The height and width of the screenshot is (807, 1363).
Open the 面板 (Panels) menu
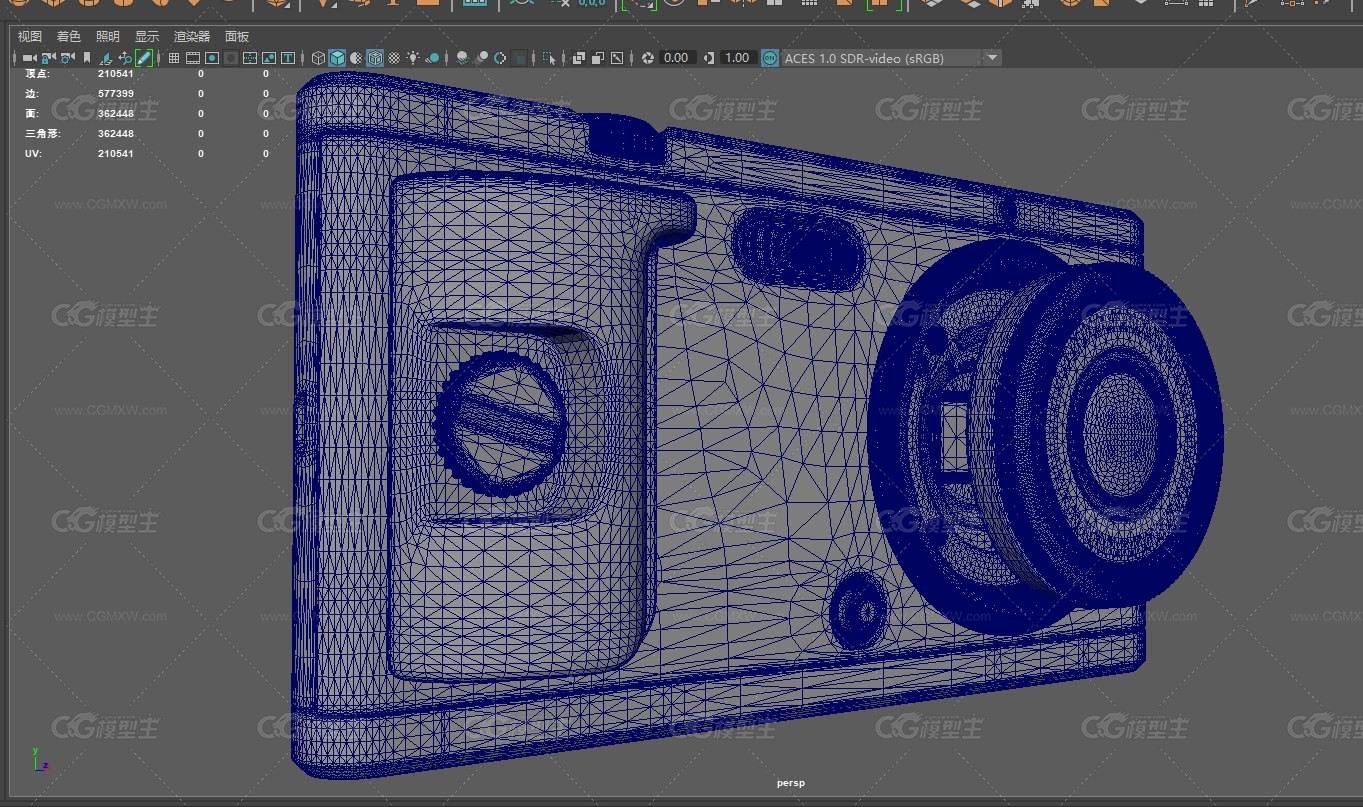point(237,37)
